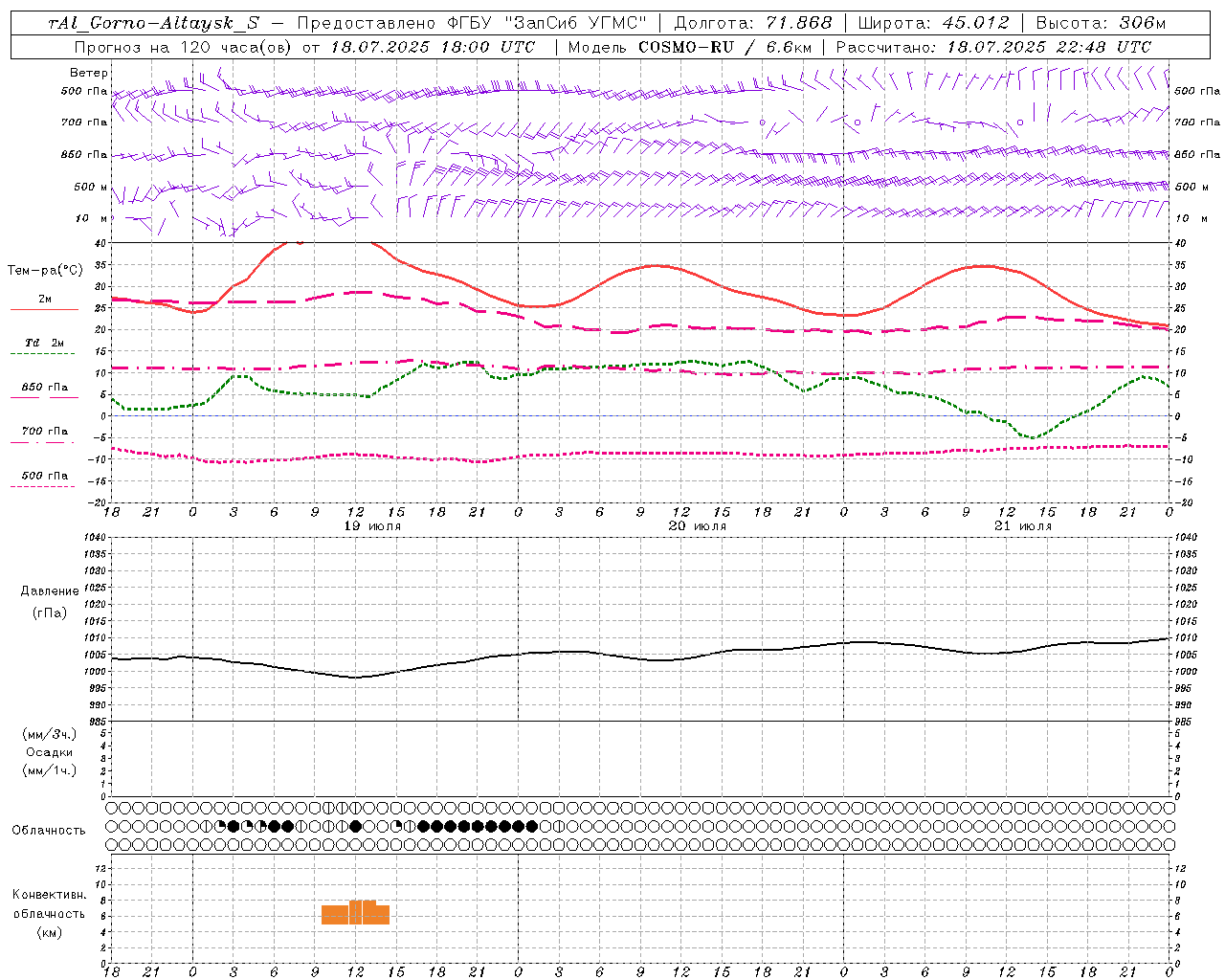Select the Долгота: 71.868 value
The height and width of the screenshot is (980, 1225).
(753, 23)
